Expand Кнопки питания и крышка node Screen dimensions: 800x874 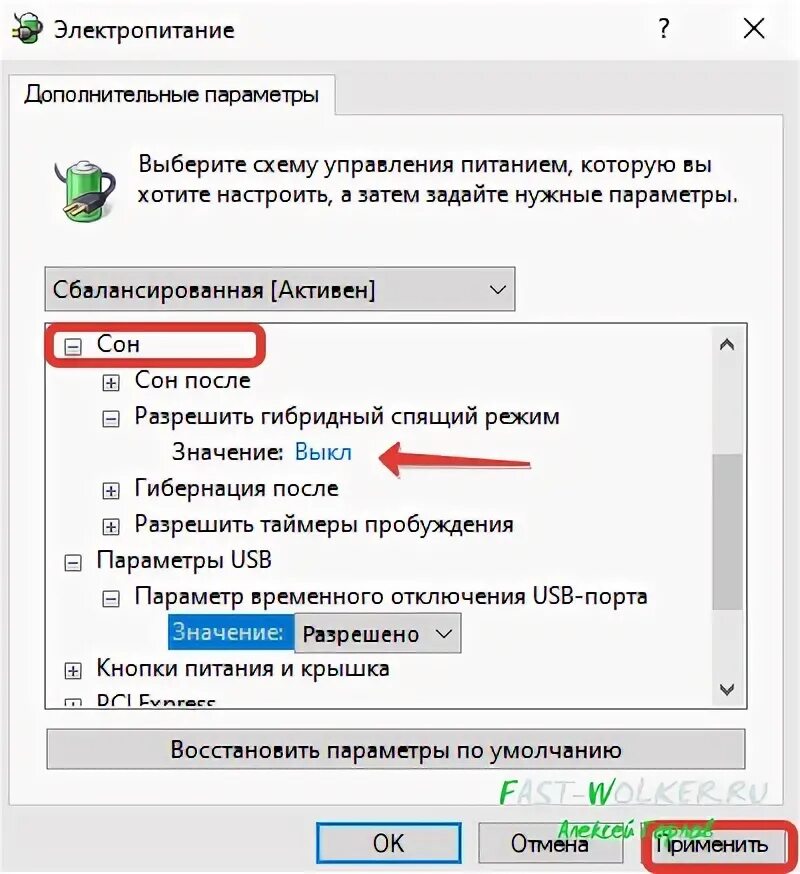(x=72, y=671)
